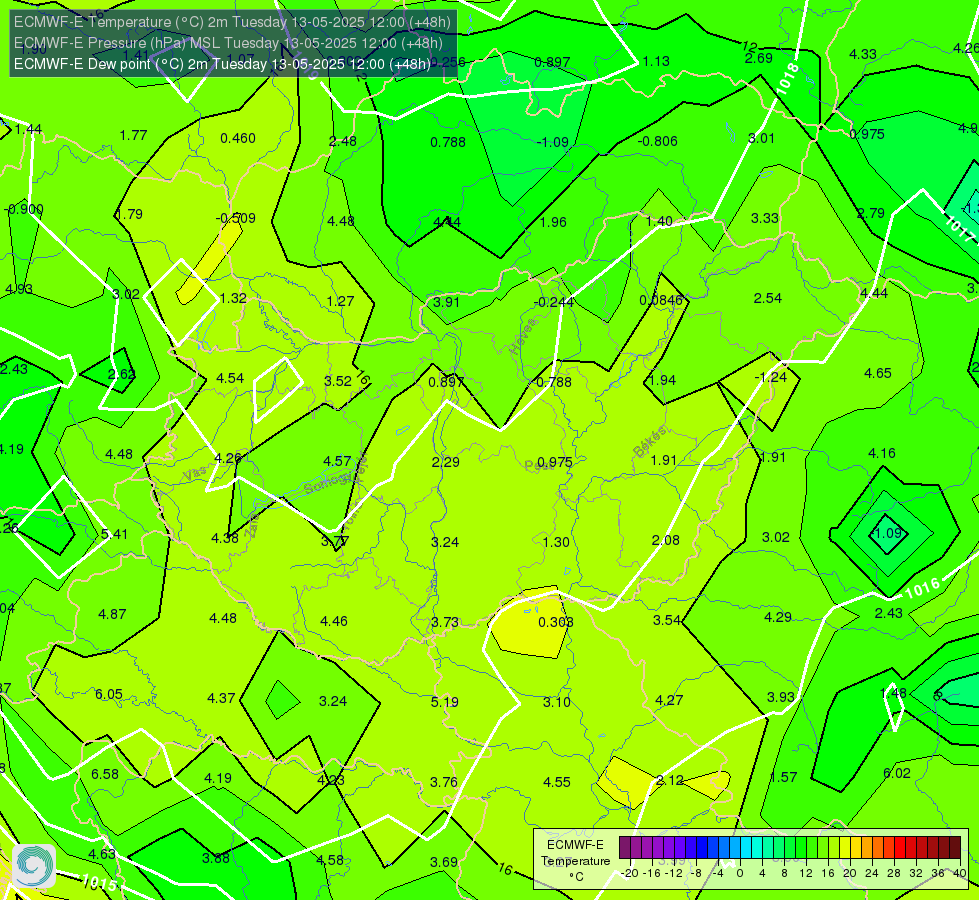Viewport: 979px width, 900px height.
Task: Click the dew point value 3.33
Action: click(765, 219)
